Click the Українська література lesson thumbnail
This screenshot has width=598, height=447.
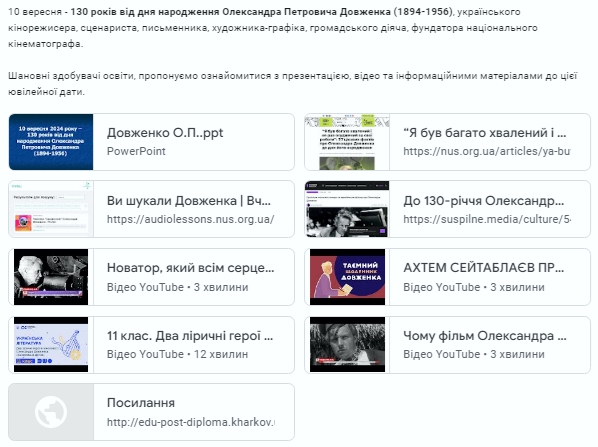click(51, 344)
